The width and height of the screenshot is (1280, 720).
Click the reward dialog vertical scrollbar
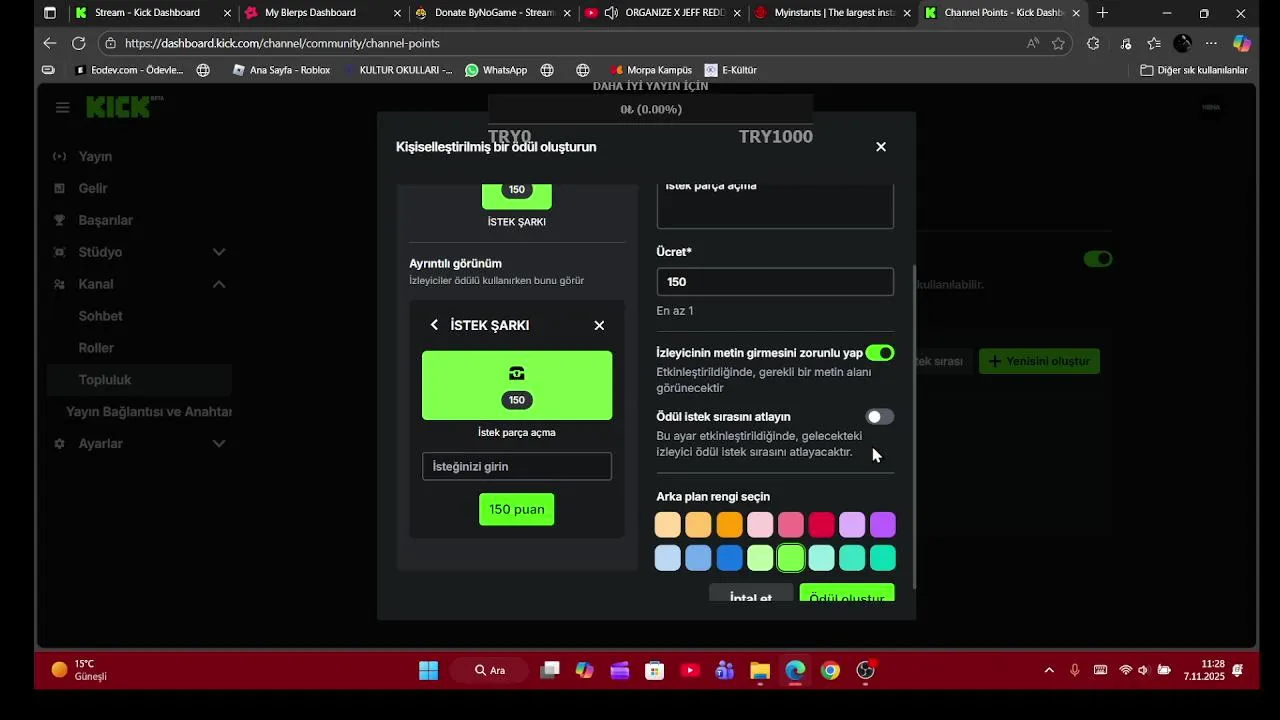click(915, 427)
